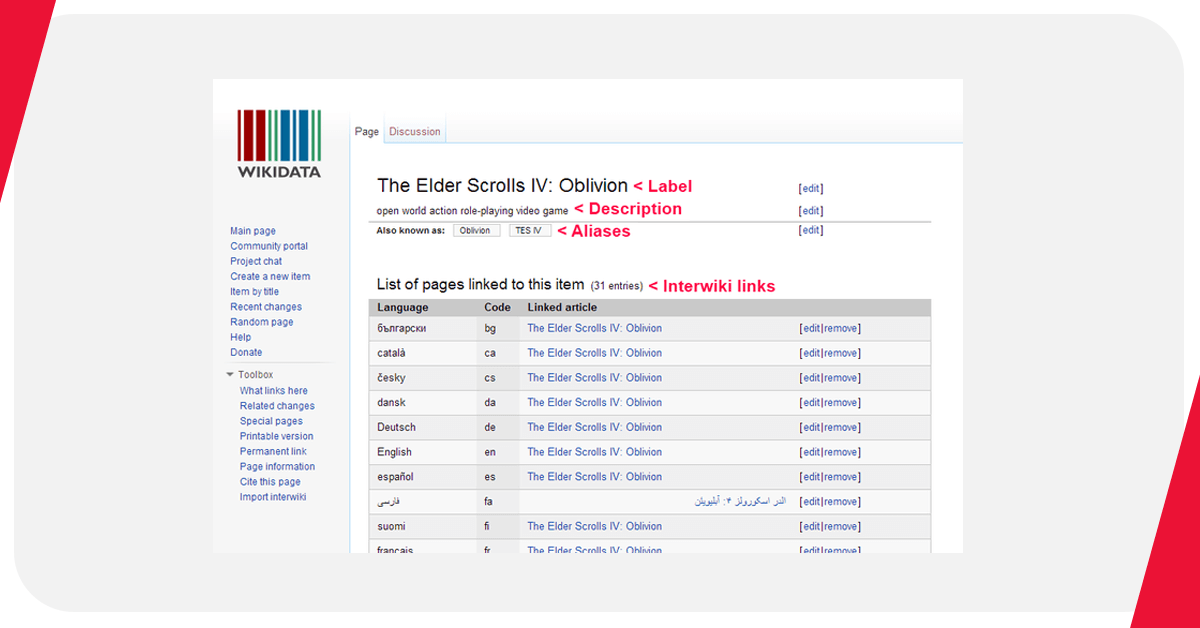
Task: Click the Linked article column header
Action: [x=562, y=307]
